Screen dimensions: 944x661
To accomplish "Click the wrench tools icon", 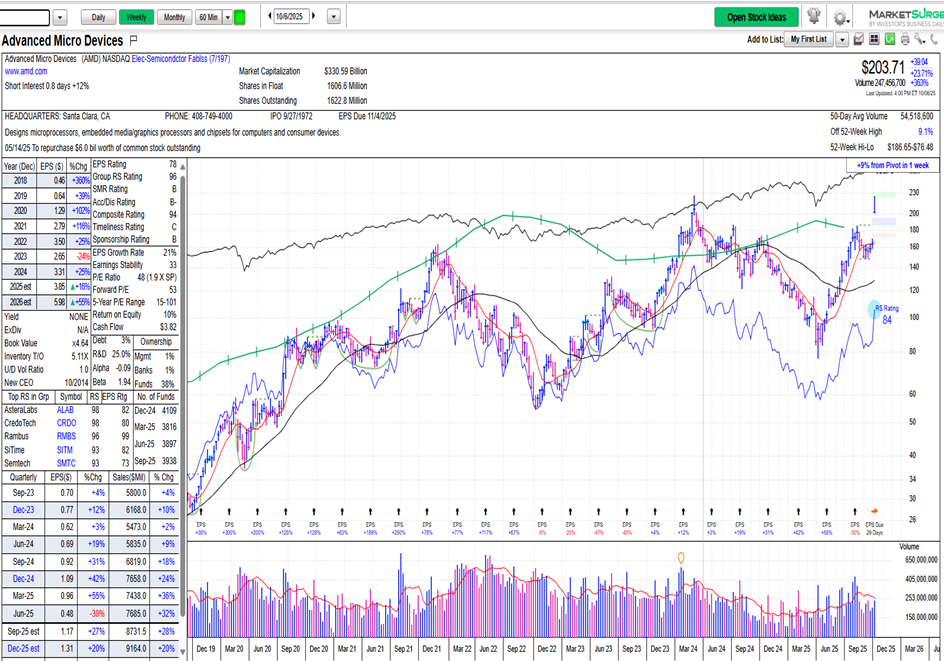I will pyautogui.click(x=918, y=39).
